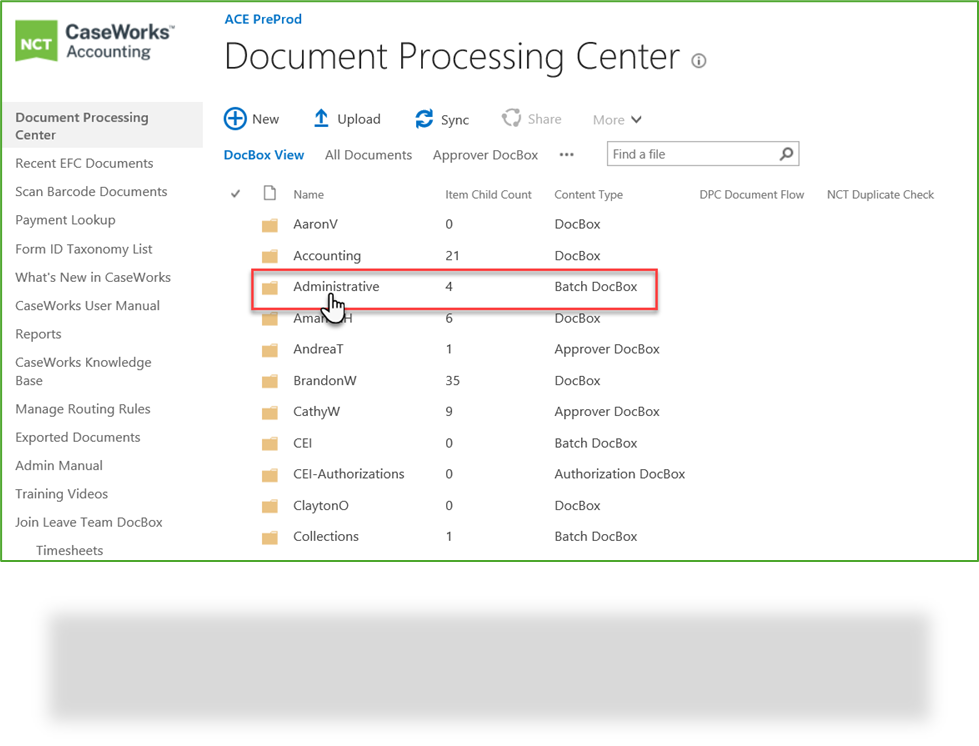Switch to the Approver DocBox tab

(x=485, y=154)
